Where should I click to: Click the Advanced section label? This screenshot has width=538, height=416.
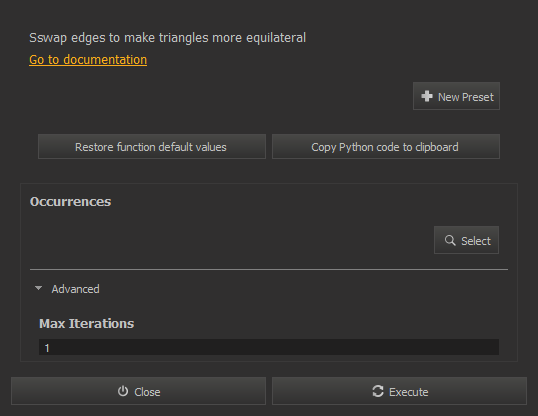75,289
